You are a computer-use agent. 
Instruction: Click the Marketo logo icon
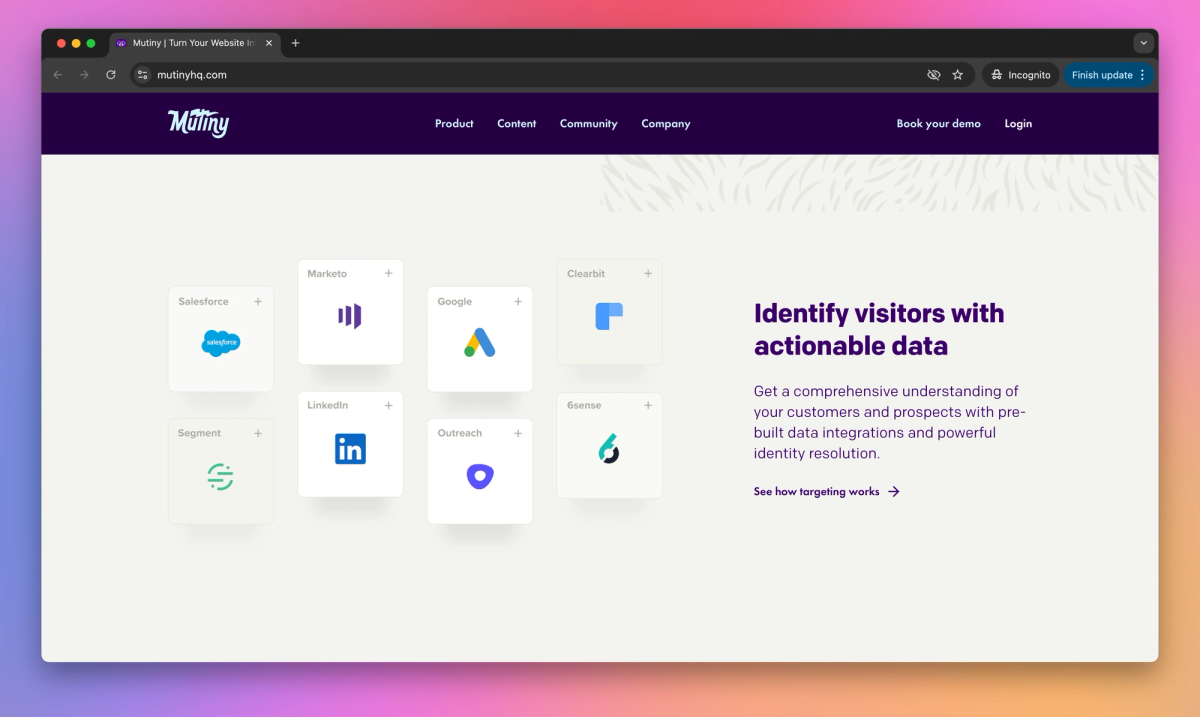tap(349, 316)
